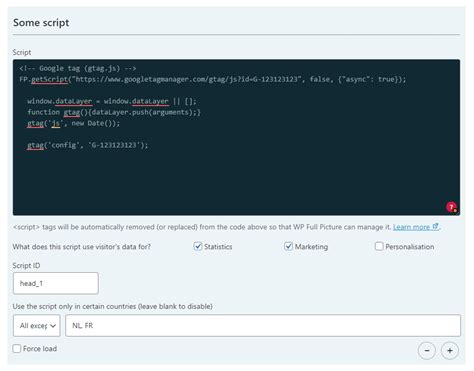Click the gtag('js', new Date()) line
This screenshot has height=371, width=474.
pyautogui.click(x=73, y=123)
